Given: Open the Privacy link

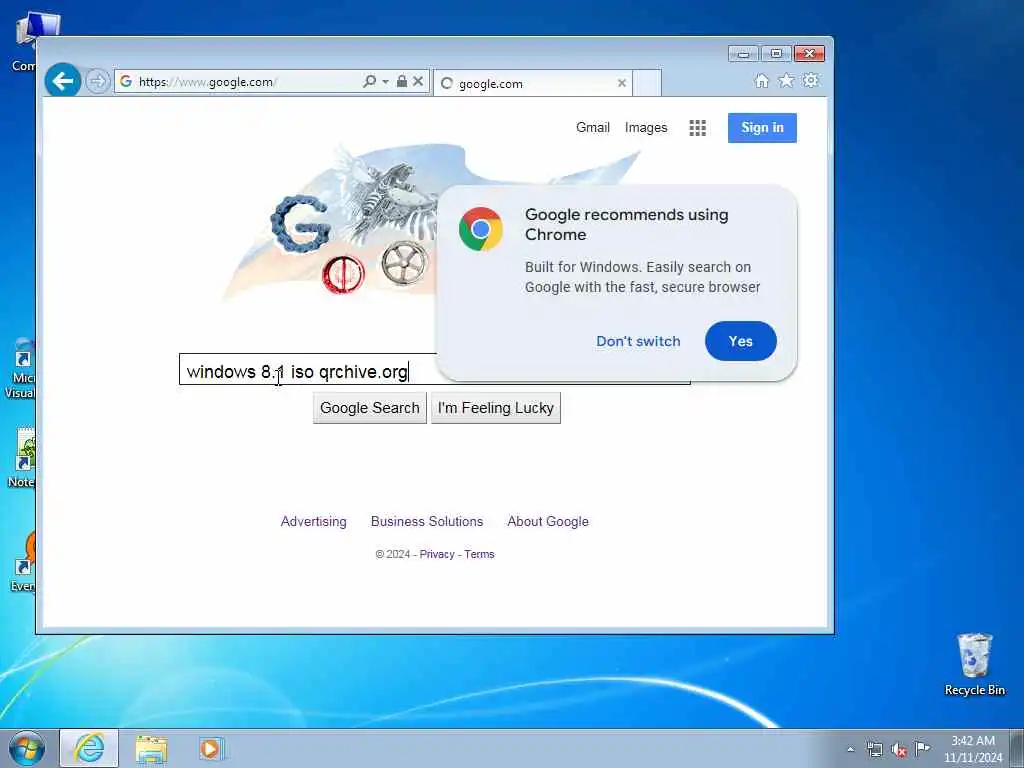Looking at the screenshot, I should (437, 554).
